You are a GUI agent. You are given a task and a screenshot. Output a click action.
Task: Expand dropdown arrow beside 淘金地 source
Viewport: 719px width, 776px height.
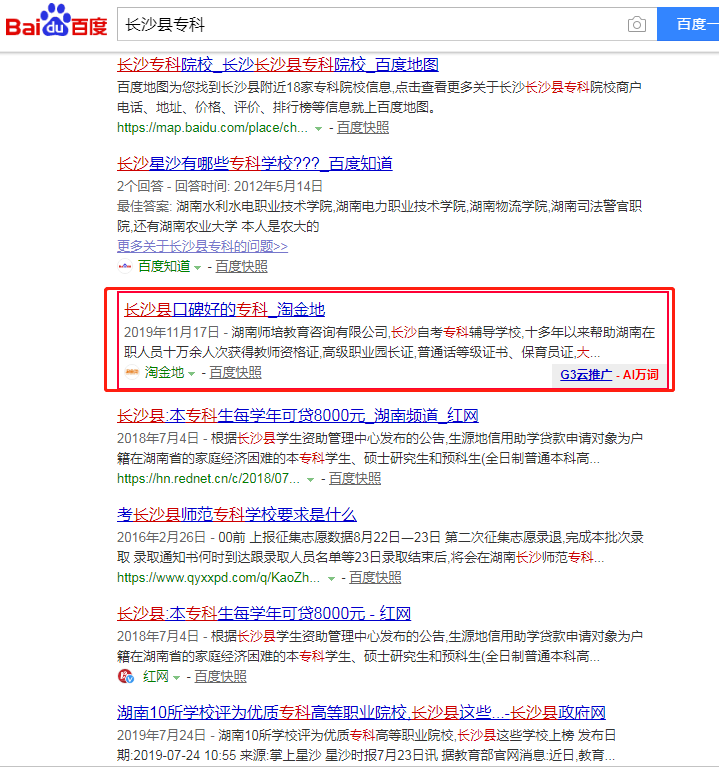point(192,374)
